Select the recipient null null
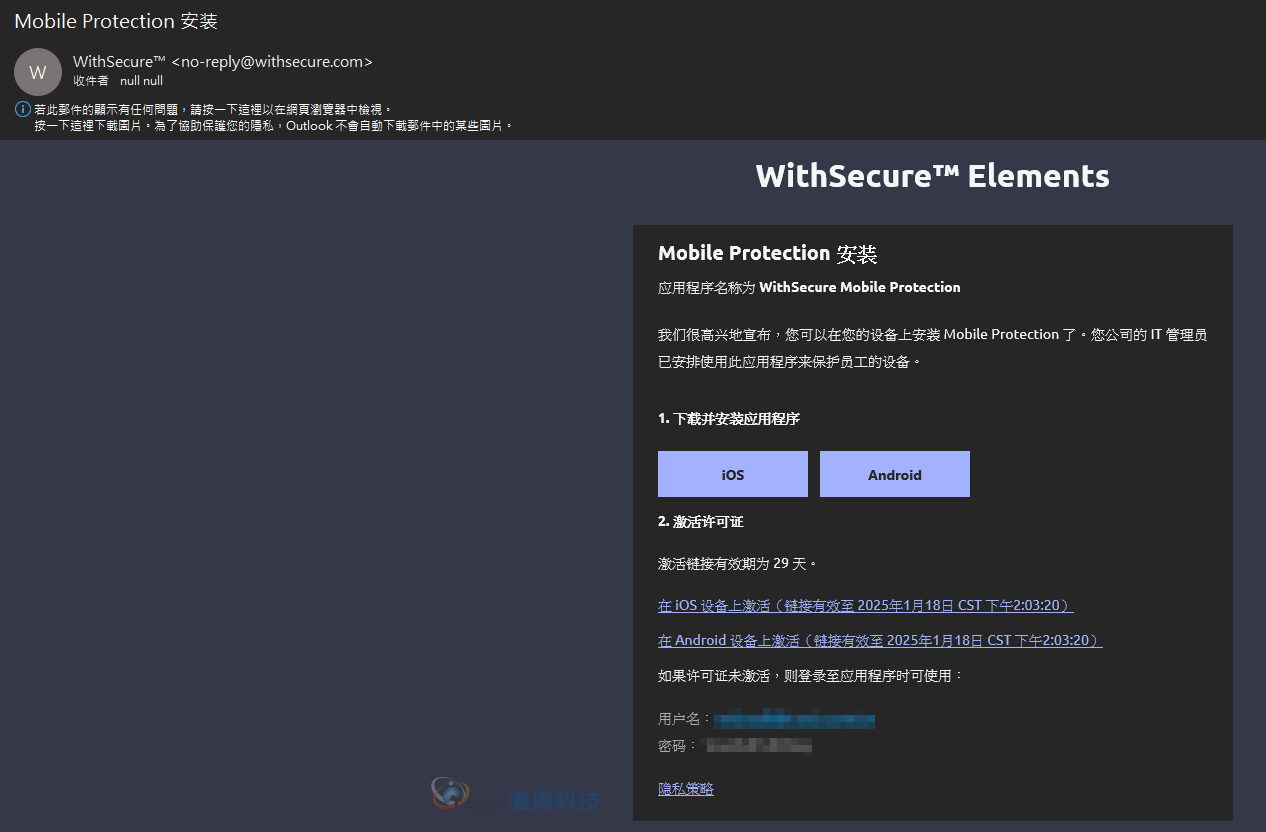 point(141,81)
